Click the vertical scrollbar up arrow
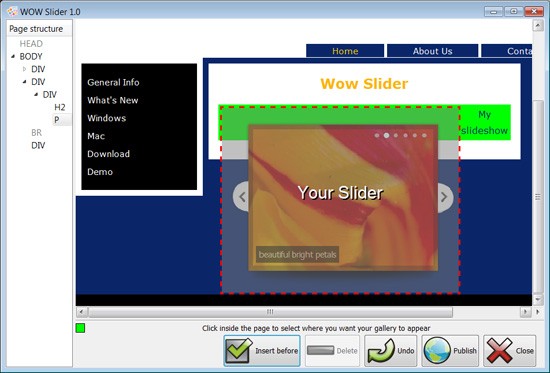 (x=538, y=26)
